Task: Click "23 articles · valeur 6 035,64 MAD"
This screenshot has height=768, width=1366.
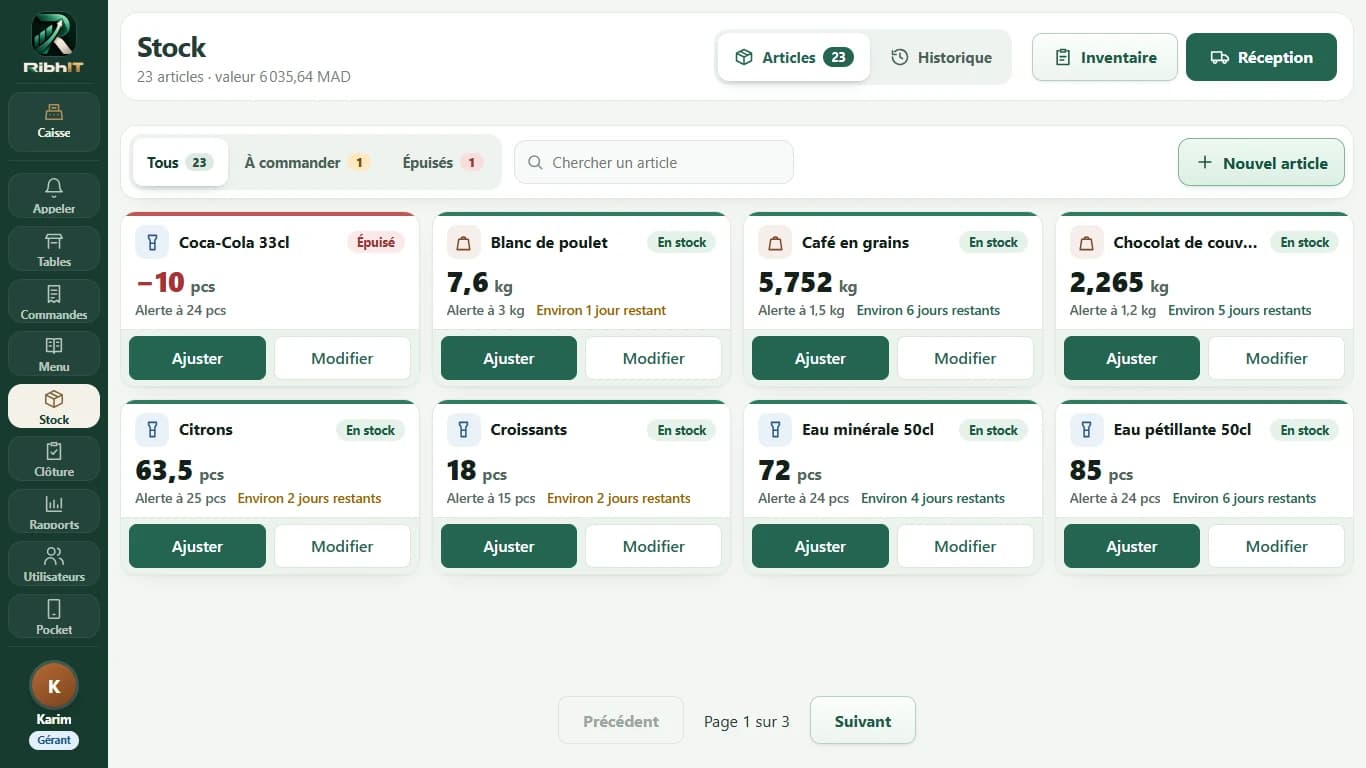Action: 244,77
